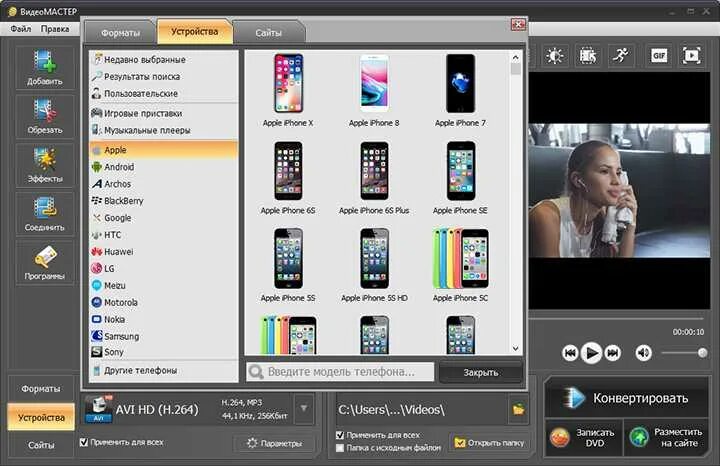The image size is (720, 466).
Task: Click the AVI format icon
Action: point(98,409)
